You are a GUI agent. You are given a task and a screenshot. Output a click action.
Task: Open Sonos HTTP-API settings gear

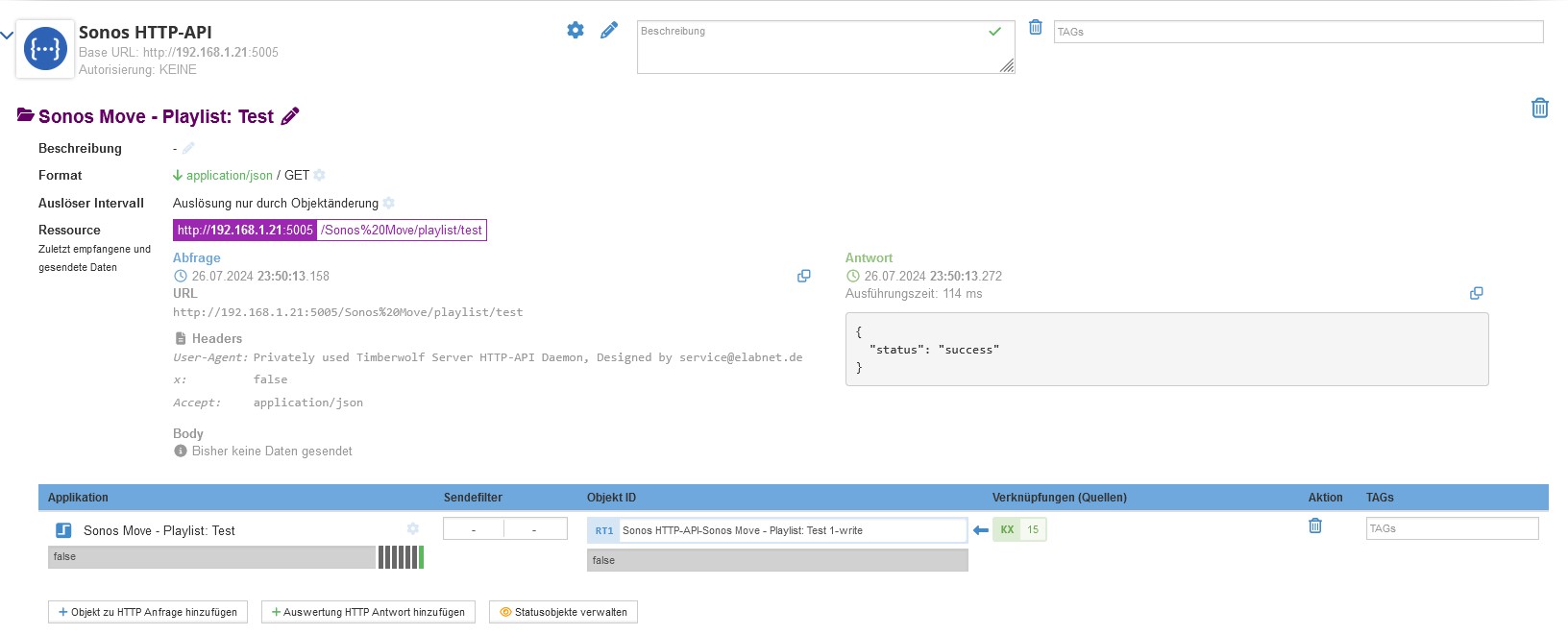coord(576,30)
